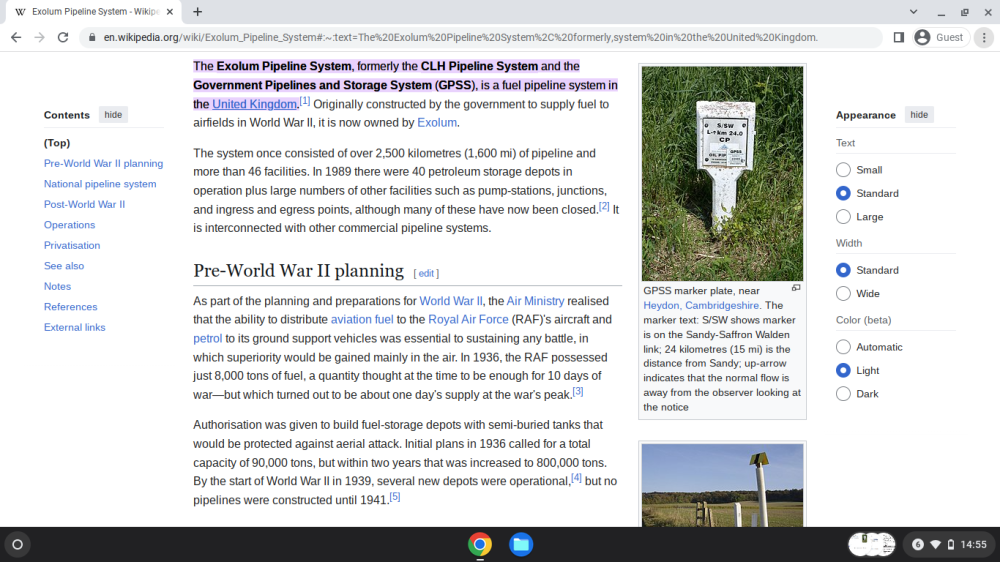Go to External links section
Viewport: 1000px width, 562px height.
75,327
